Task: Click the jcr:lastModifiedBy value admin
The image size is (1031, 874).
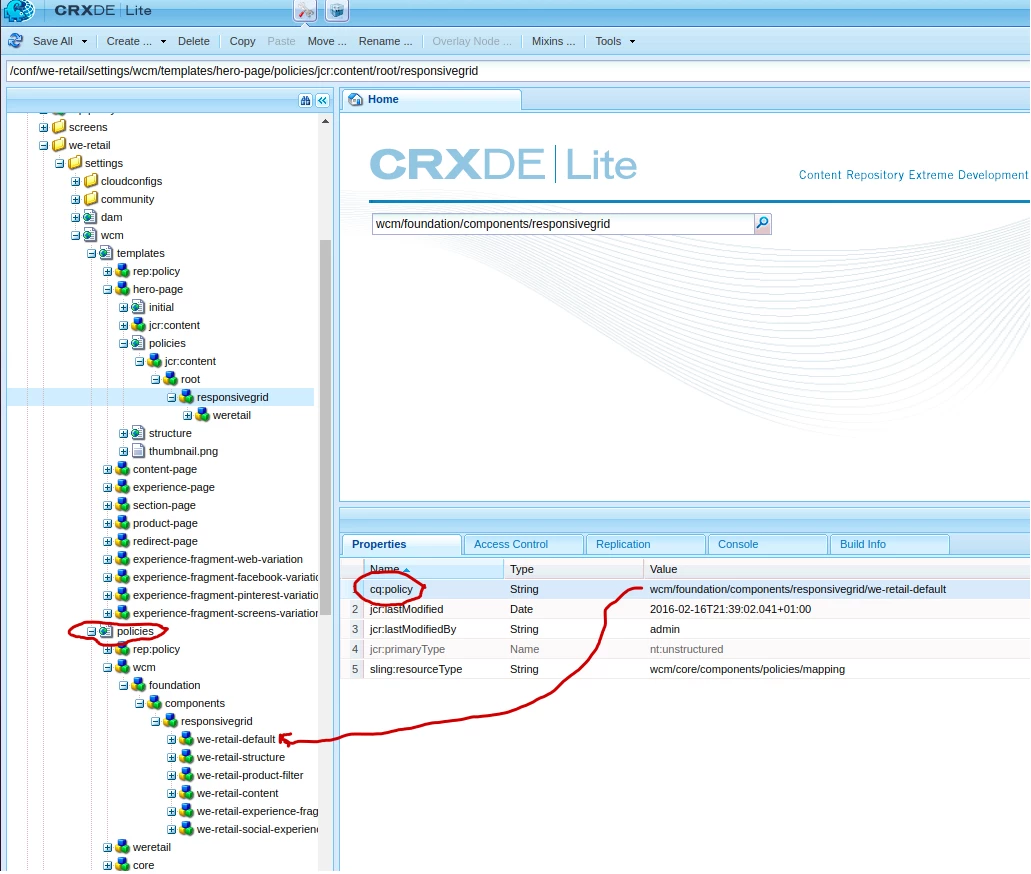Action: (664, 629)
